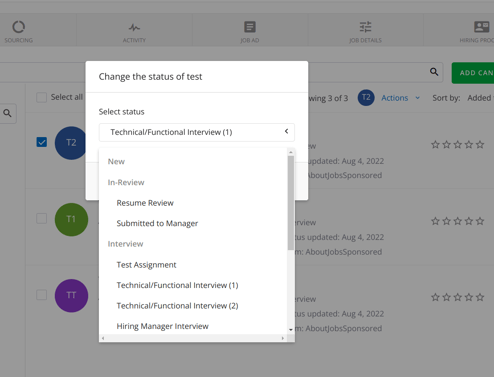Click the T2 avatar next to Actions
This screenshot has width=494, height=377.
coord(366,98)
